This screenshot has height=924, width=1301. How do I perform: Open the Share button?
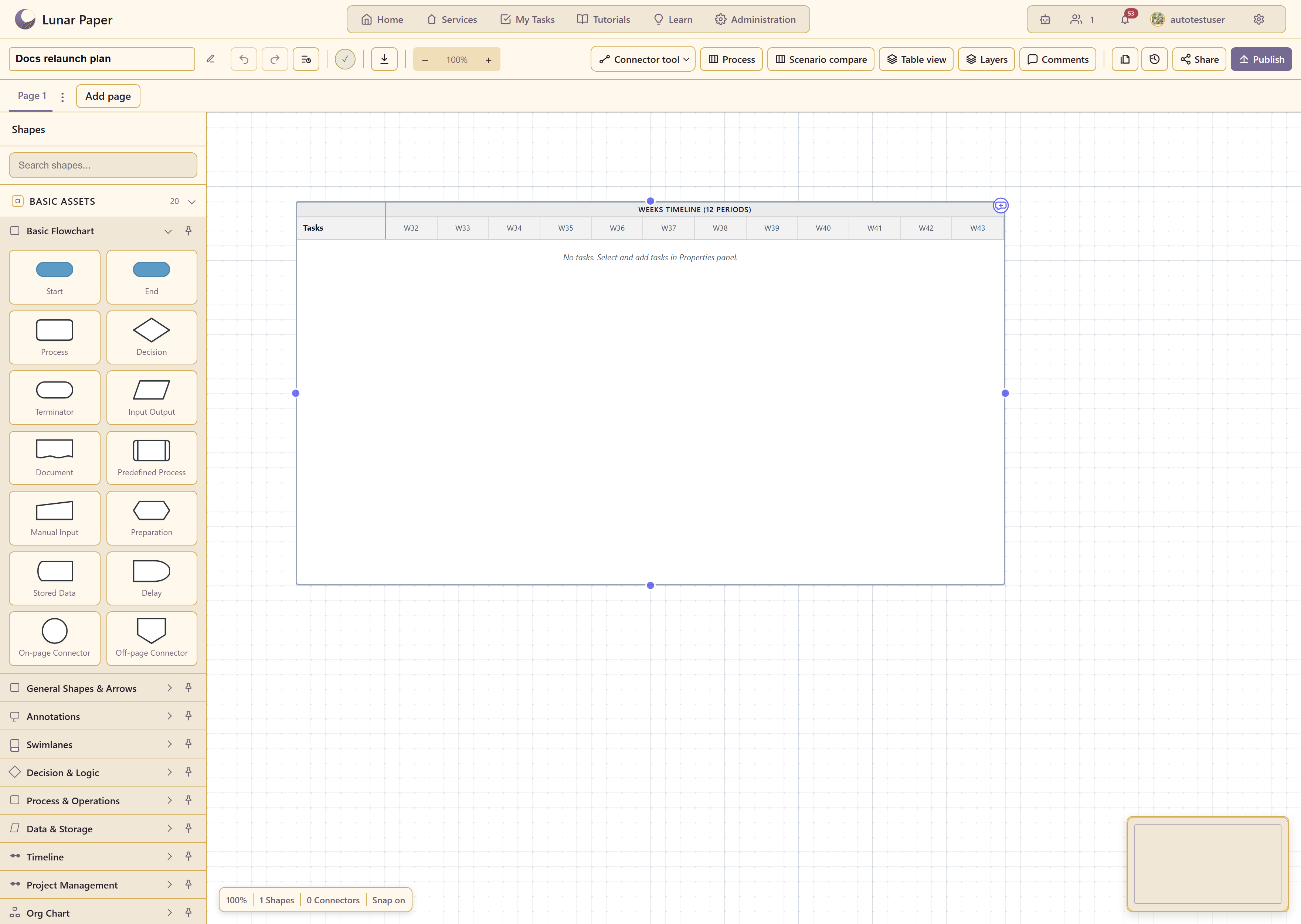click(x=1199, y=59)
